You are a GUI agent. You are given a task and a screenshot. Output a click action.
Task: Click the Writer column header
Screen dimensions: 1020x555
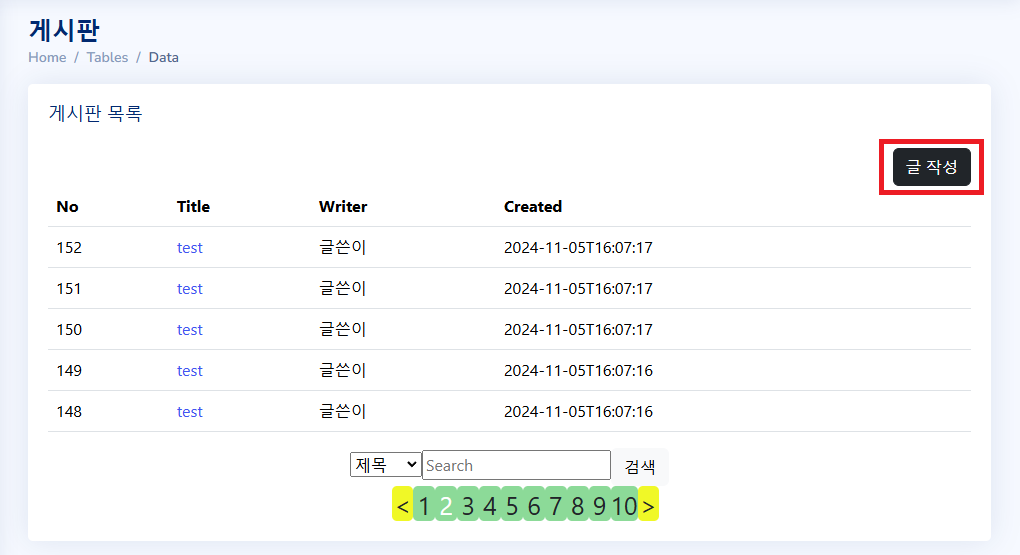(x=343, y=207)
